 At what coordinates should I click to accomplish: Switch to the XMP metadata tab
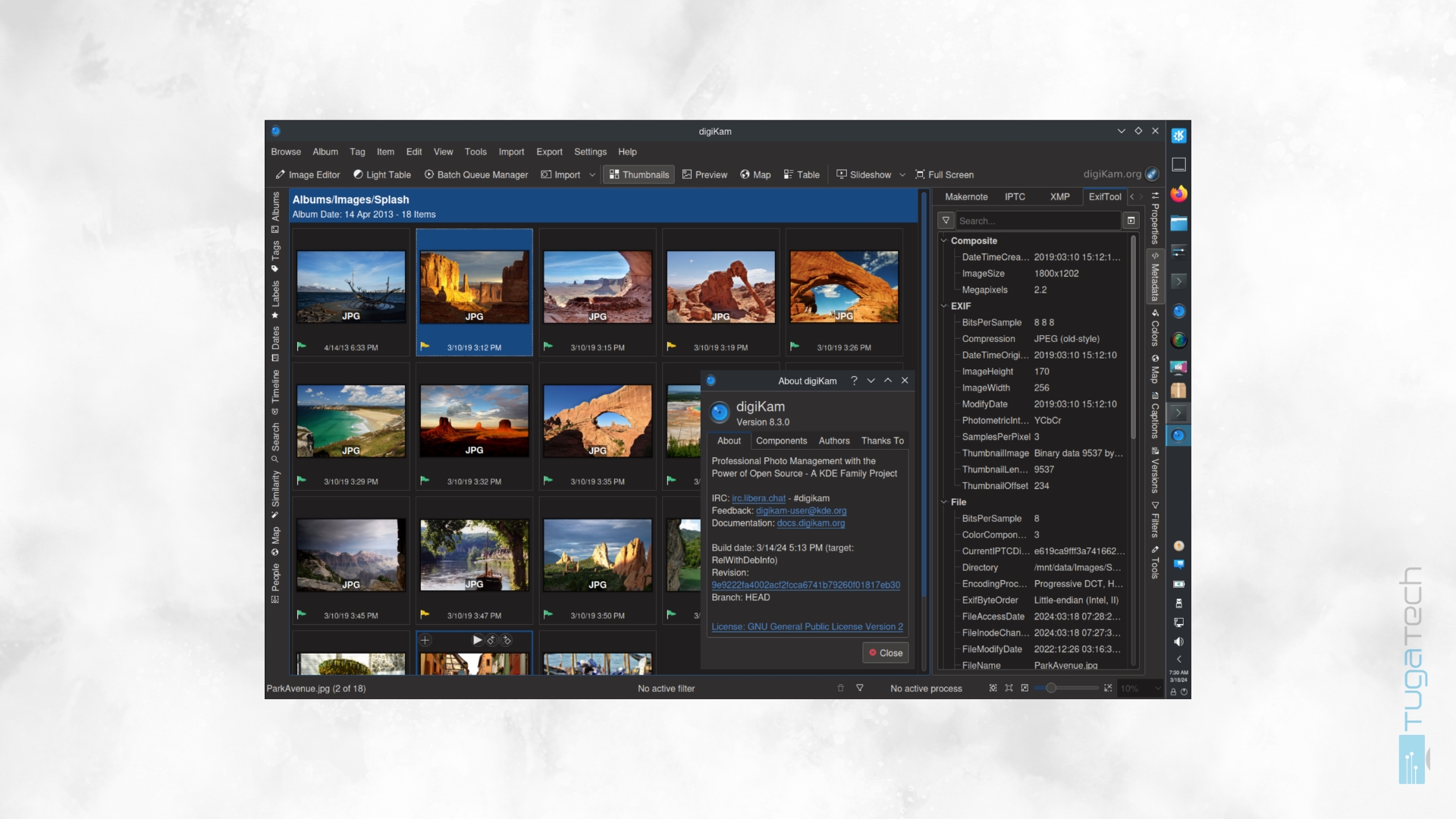point(1059,196)
